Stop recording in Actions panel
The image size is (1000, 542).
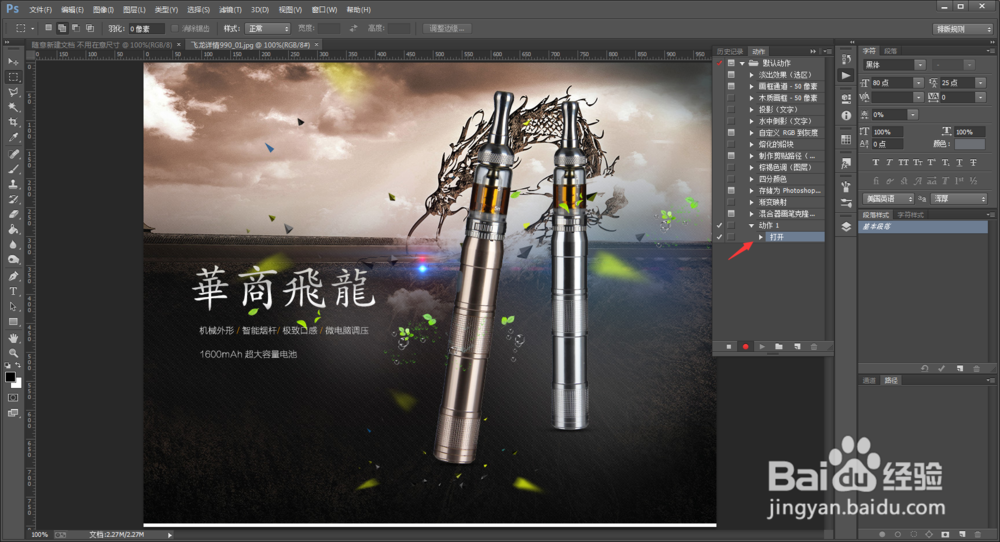coord(729,347)
